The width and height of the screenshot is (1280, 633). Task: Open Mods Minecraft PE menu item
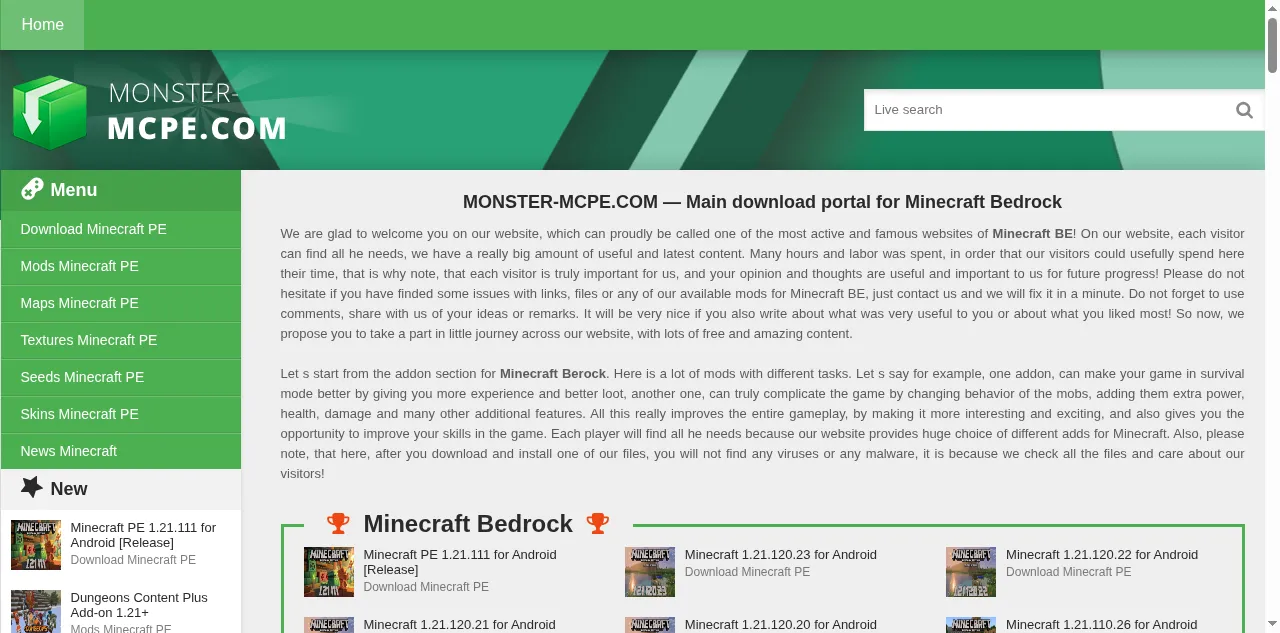coord(121,266)
